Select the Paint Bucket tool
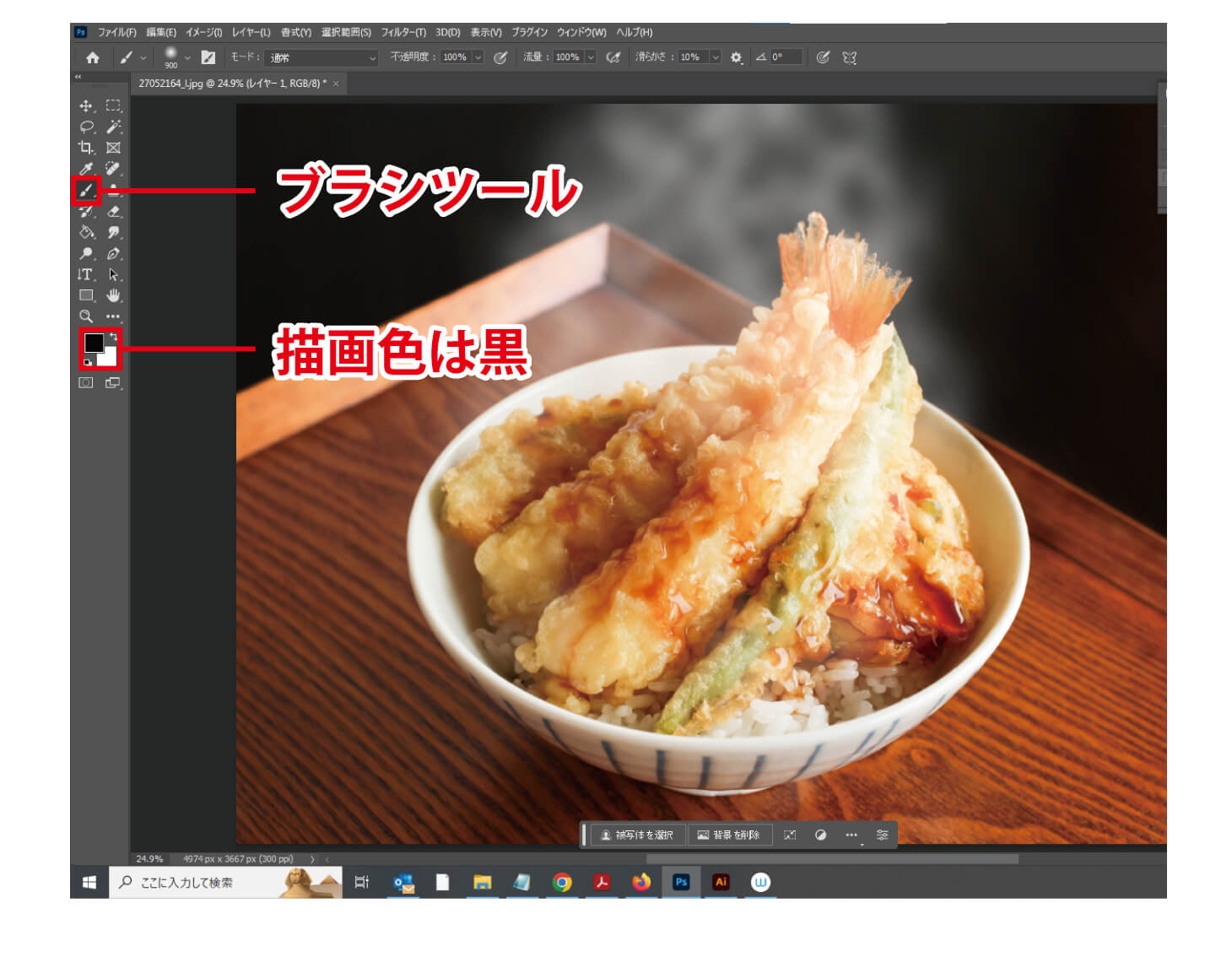Viewport: 1232px width, 957px height. (x=86, y=232)
